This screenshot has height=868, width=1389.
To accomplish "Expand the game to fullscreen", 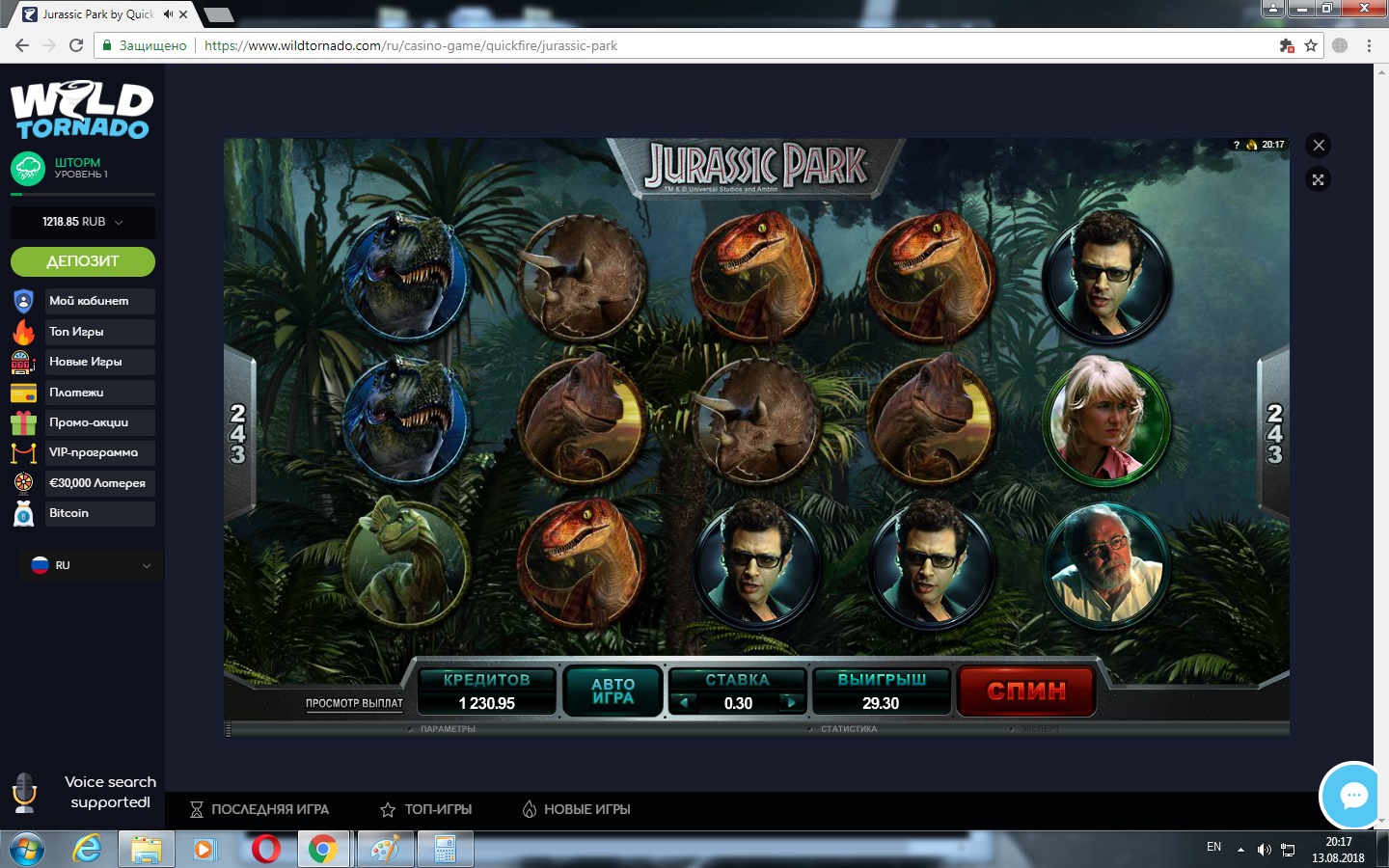I will 1319,179.
